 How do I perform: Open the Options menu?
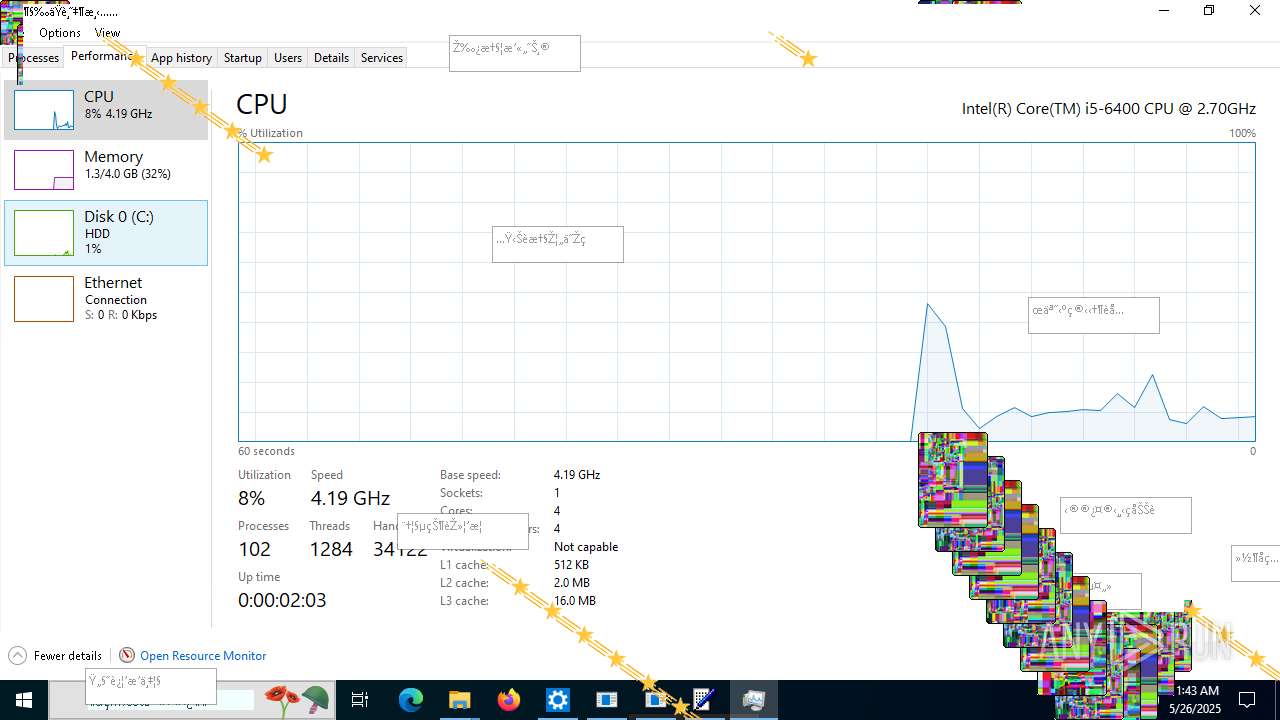pyautogui.click(x=60, y=33)
